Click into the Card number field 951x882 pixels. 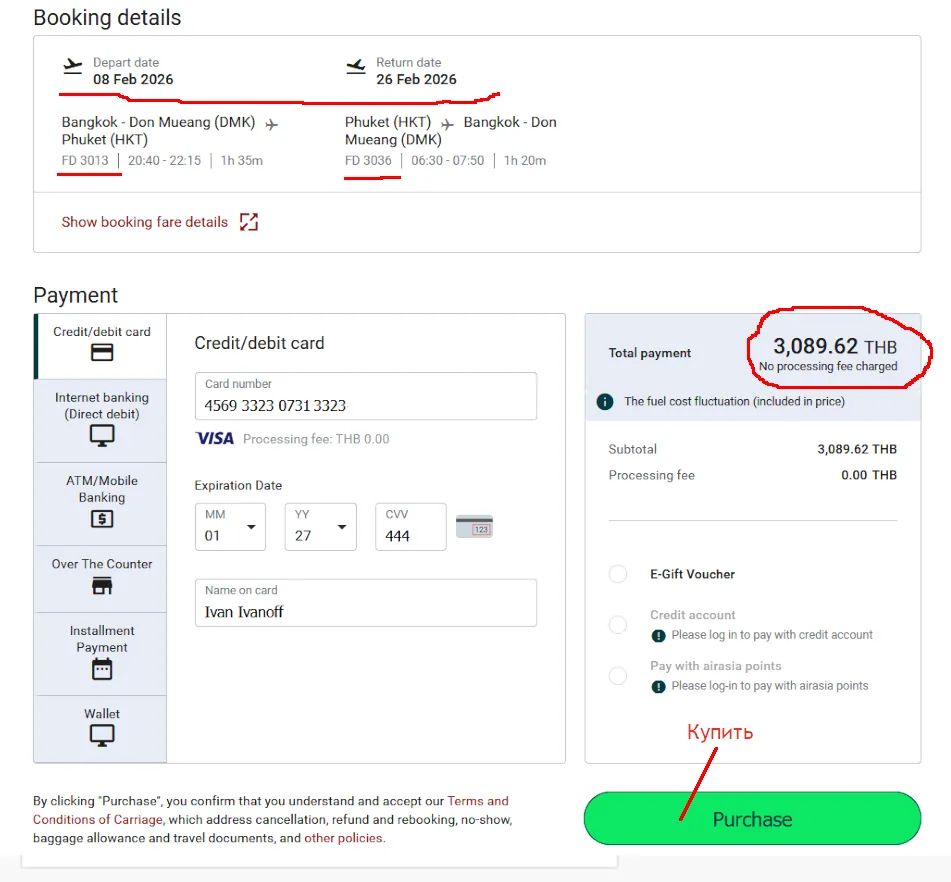coord(366,405)
